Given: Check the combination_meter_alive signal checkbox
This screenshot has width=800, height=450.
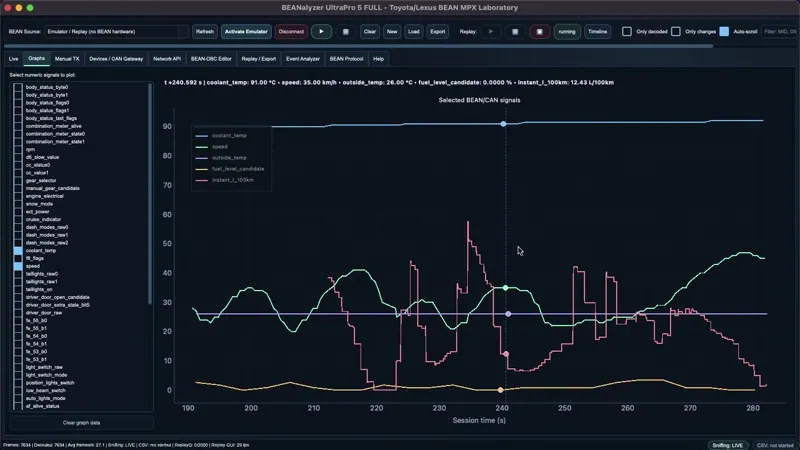Looking at the screenshot, I should click(x=18, y=126).
